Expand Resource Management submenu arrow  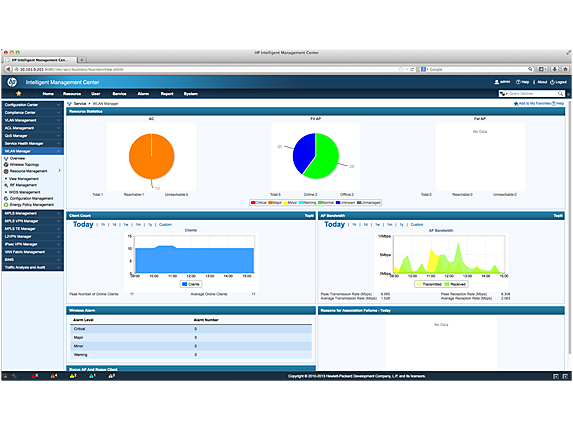60,171
